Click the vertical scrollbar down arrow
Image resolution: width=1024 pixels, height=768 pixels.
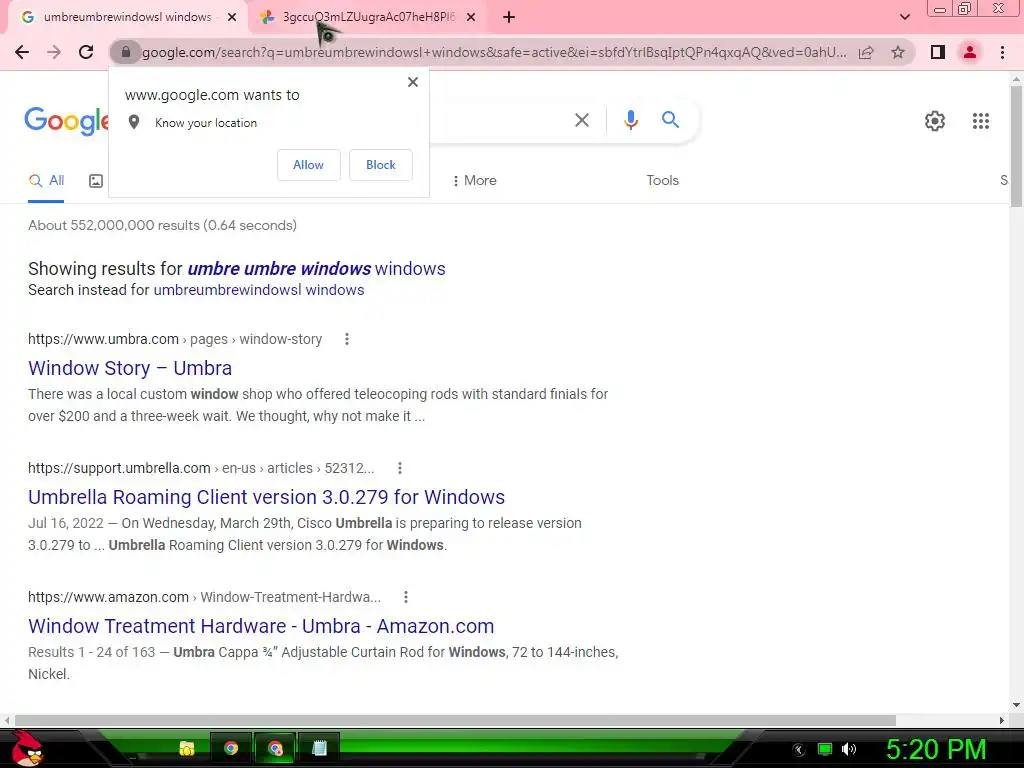pyautogui.click(x=1016, y=705)
